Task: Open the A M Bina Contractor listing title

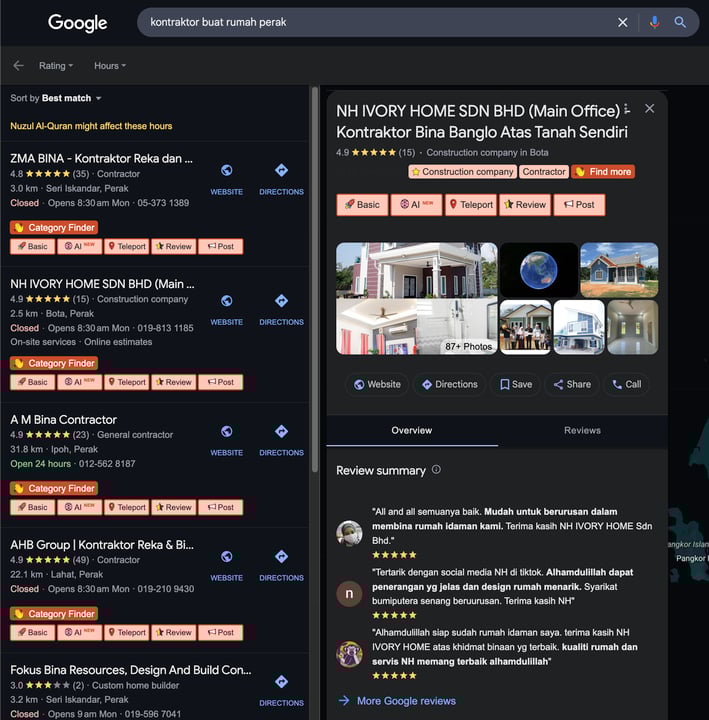Action: tap(63, 420)
